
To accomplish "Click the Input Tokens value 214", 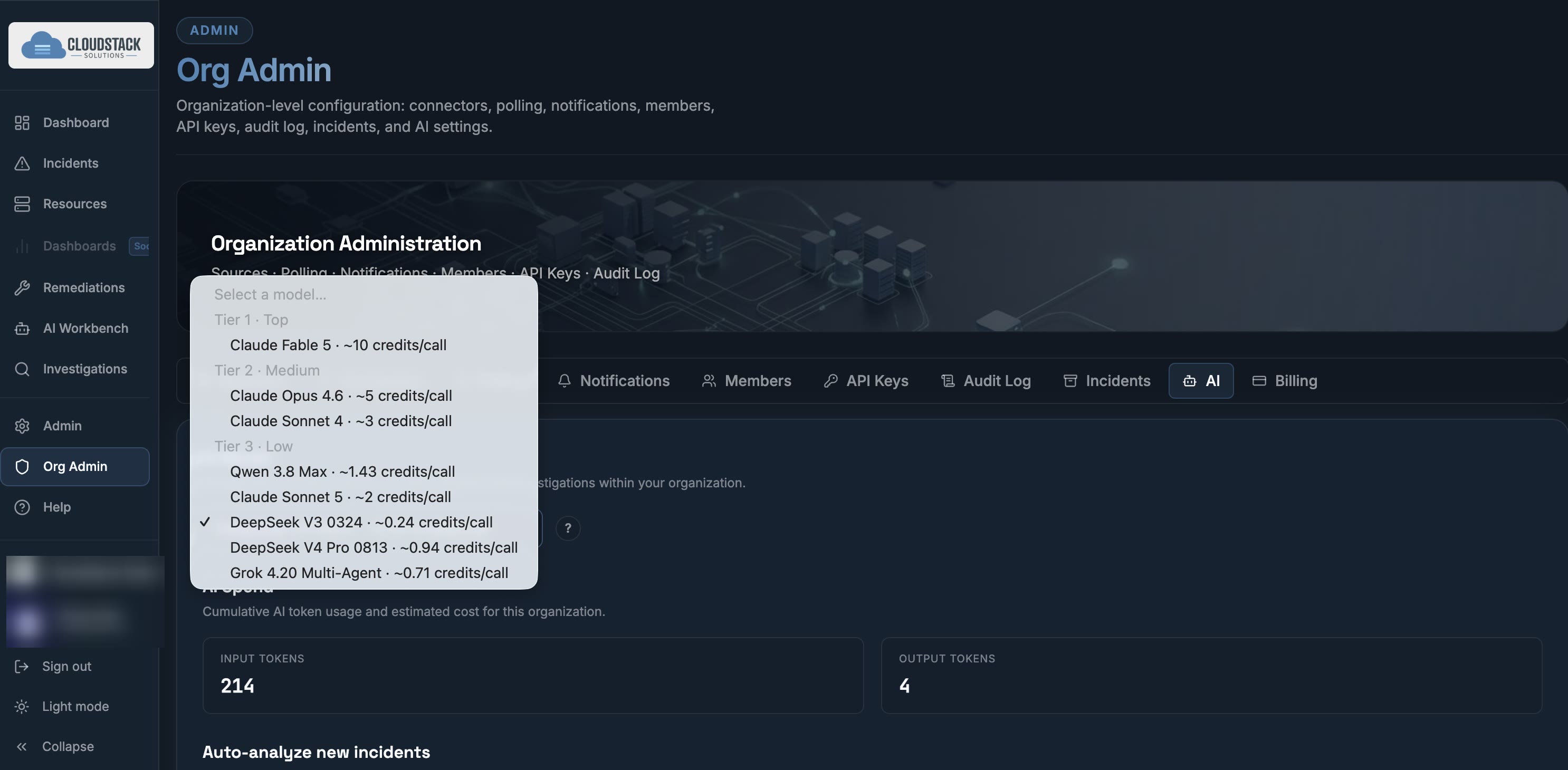I will (237, 686).
